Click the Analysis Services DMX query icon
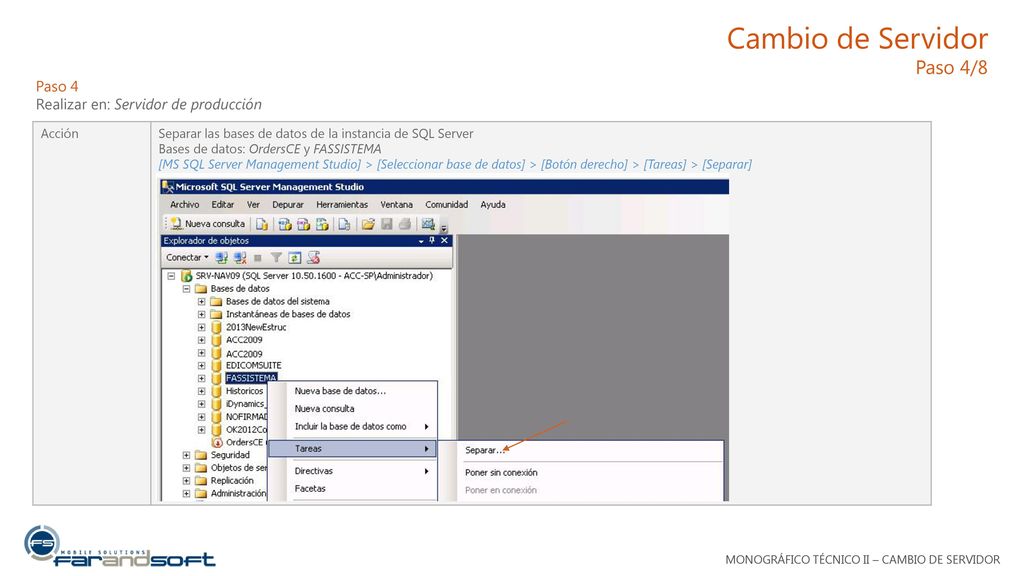The height and width of the screenshot is (576, 1024). point(303,224)
